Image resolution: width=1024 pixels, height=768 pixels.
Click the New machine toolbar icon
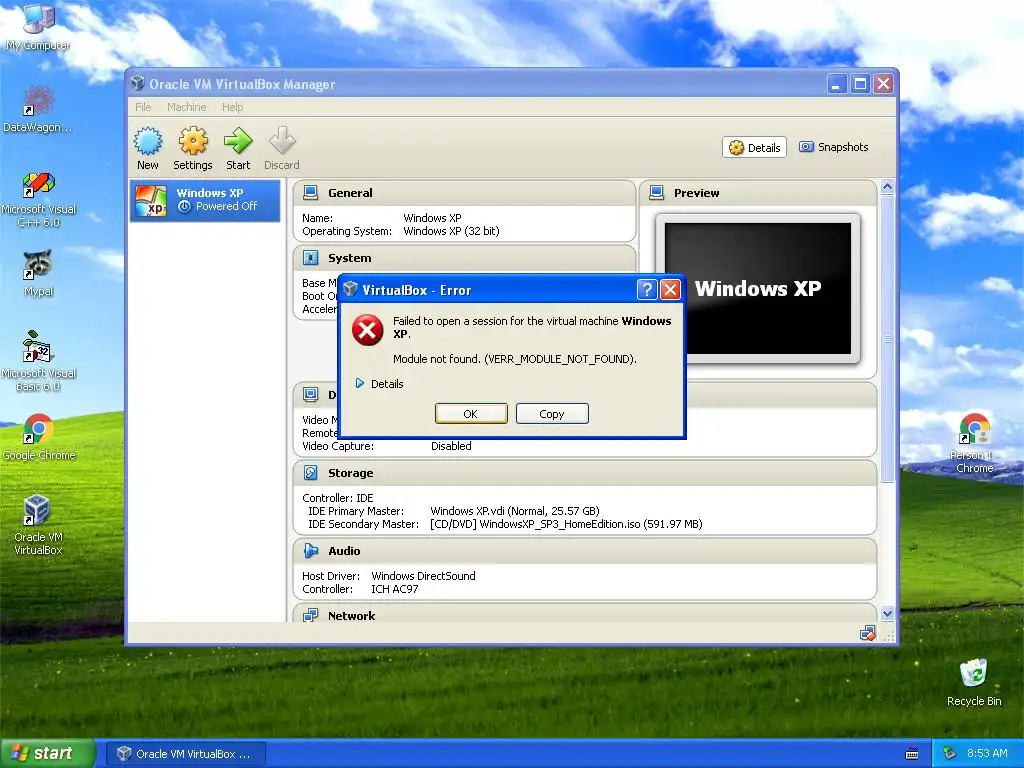pyautogui.click(x=148, y=141)
